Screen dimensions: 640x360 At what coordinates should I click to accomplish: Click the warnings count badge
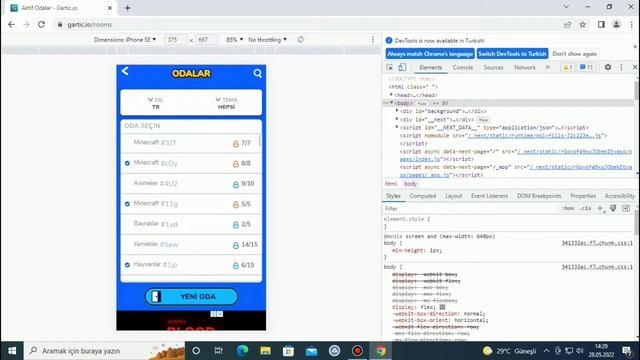(568, 67)
